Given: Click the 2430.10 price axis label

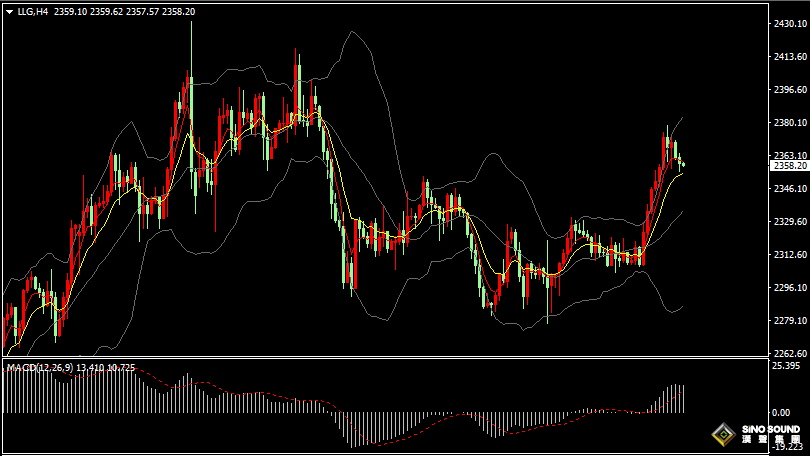Looking at the screenshot, I should (x=787, y=23).
